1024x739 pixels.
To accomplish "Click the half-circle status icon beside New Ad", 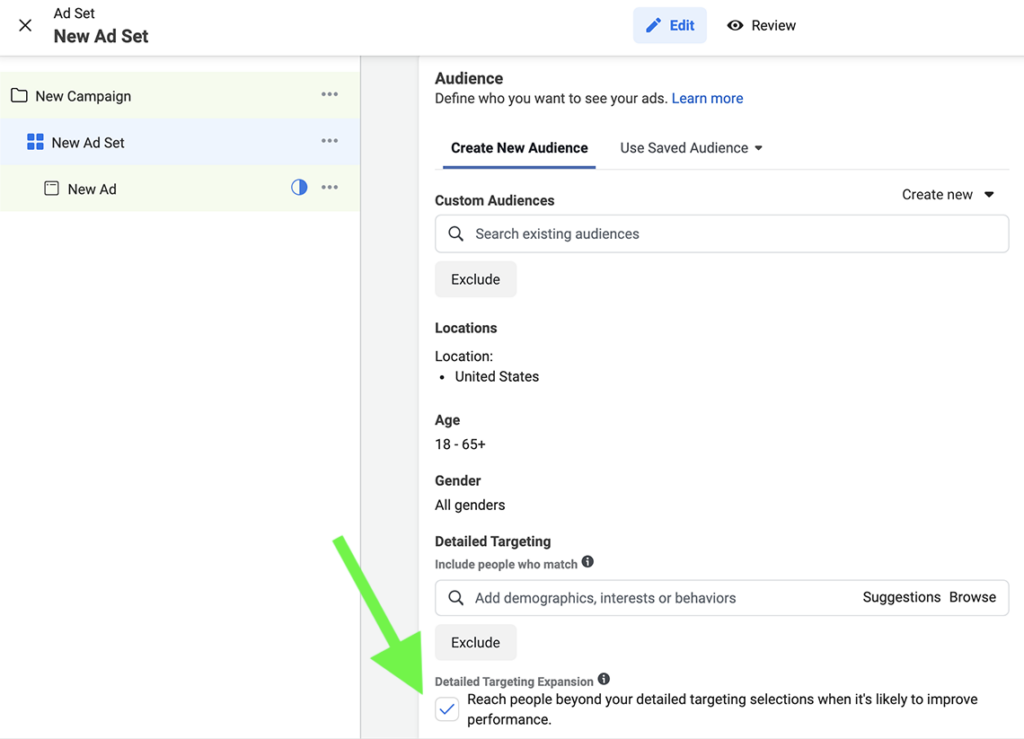I will 299,188.
